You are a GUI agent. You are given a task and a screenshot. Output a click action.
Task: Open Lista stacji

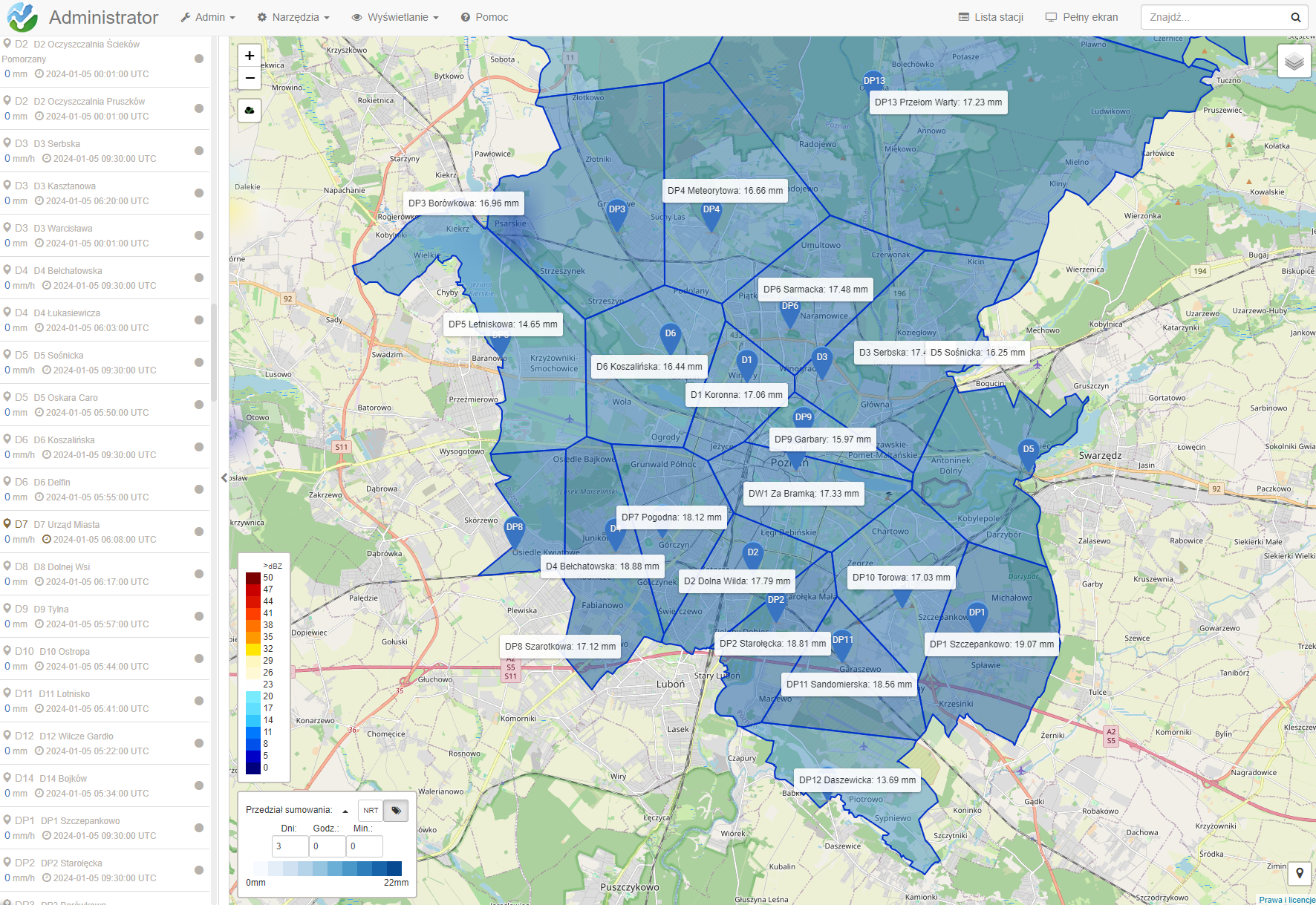991,17
